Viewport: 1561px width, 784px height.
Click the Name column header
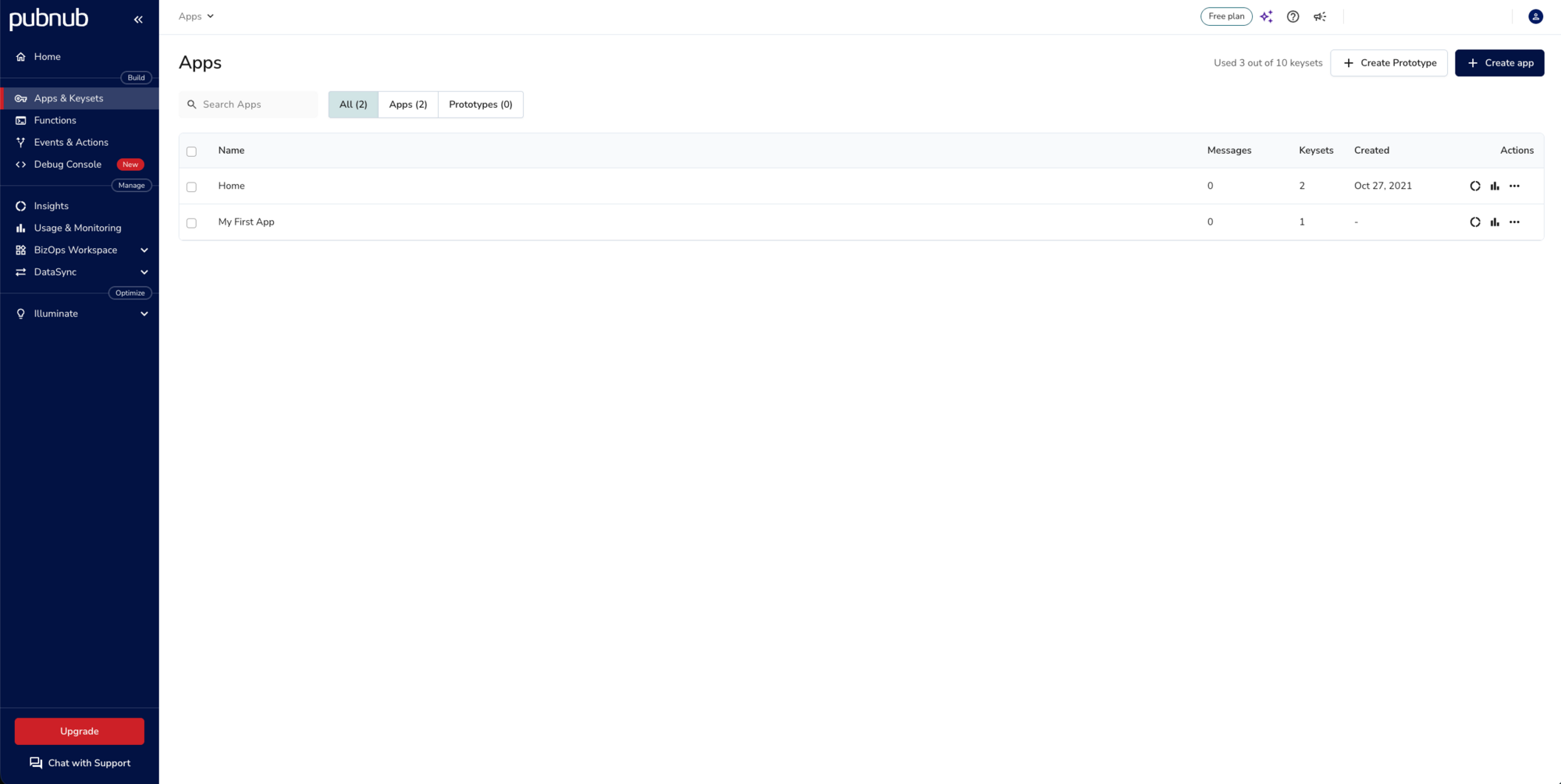pyautogui.click(x=232, y=151)
